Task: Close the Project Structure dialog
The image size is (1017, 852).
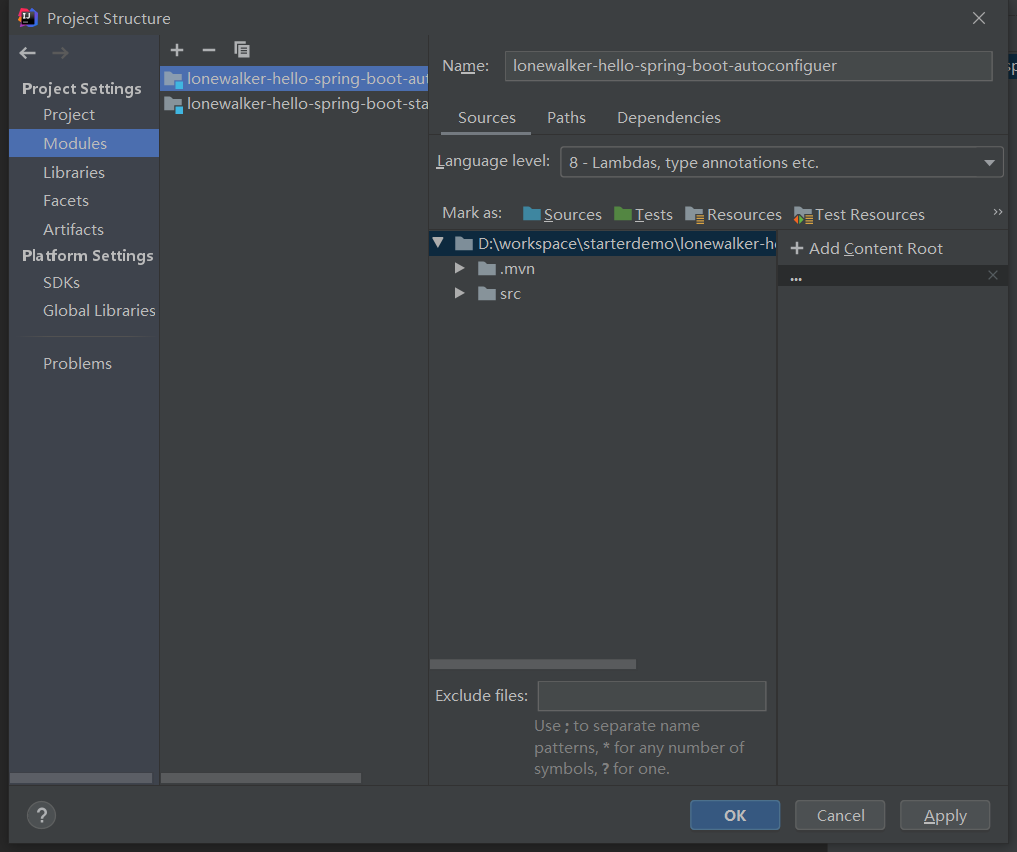Action: 979,18
